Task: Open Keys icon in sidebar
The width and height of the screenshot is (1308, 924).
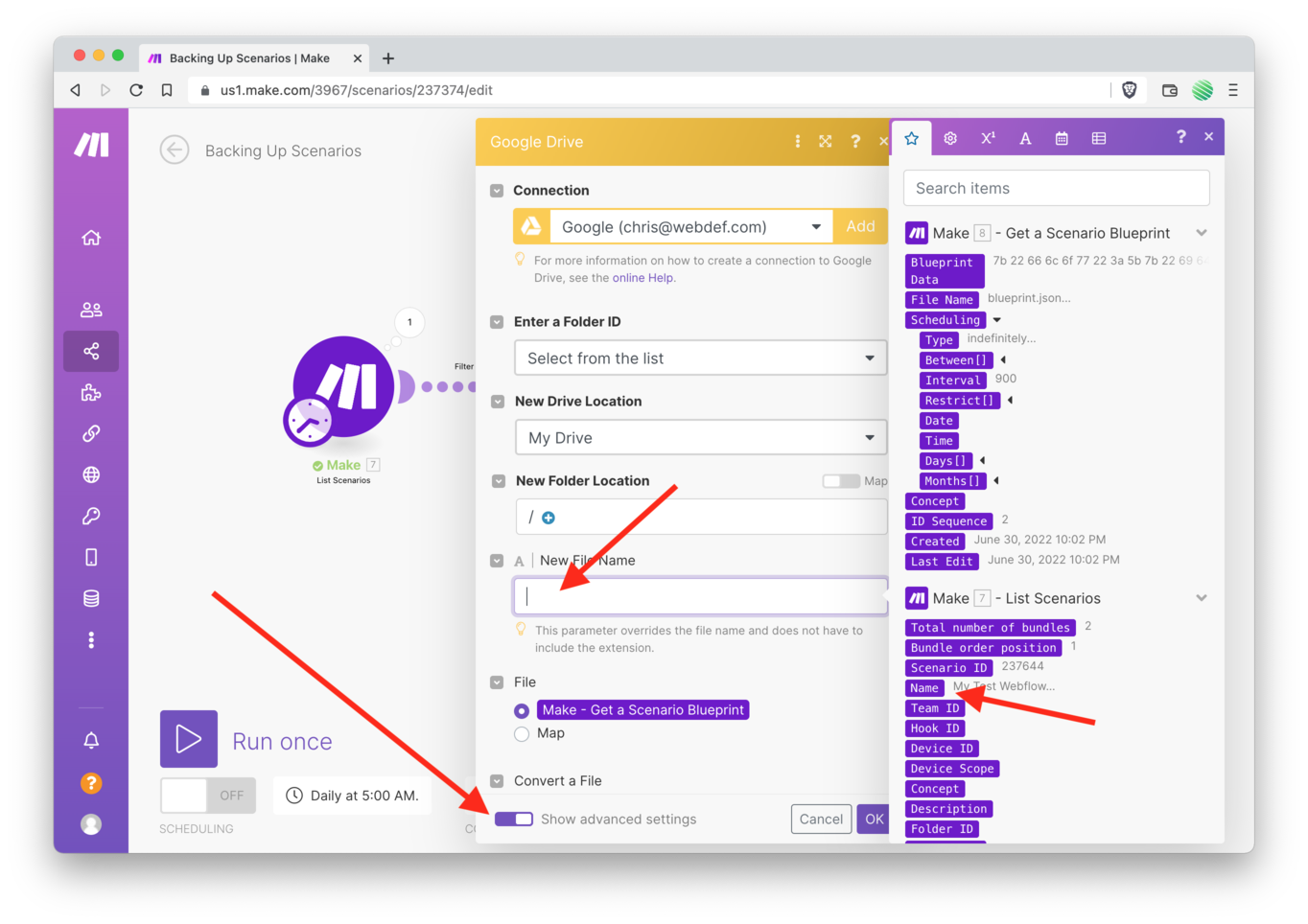Action: pyautogui.click(x=91, y=516)
